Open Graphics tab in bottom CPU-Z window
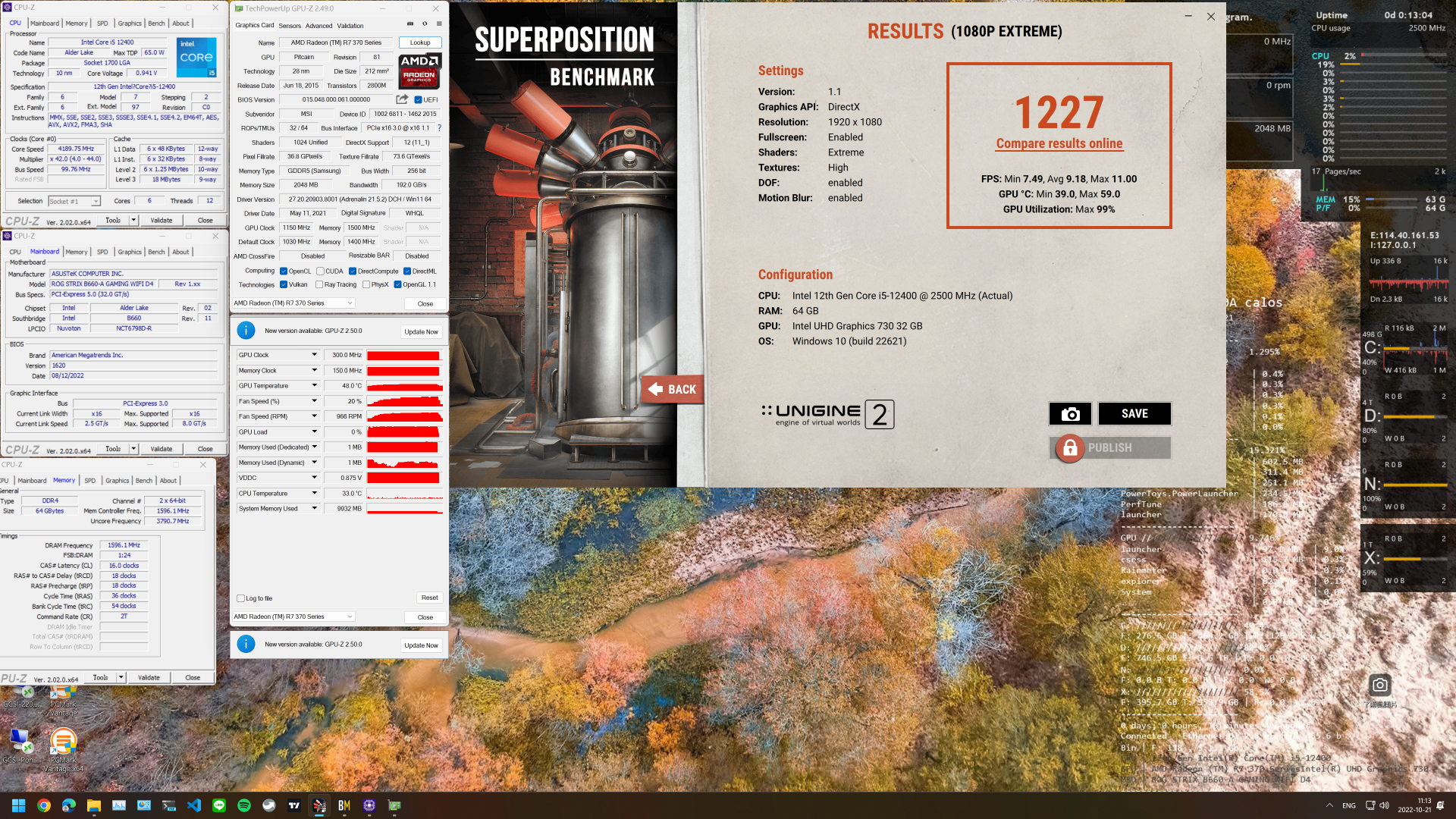 pos(117,481)
